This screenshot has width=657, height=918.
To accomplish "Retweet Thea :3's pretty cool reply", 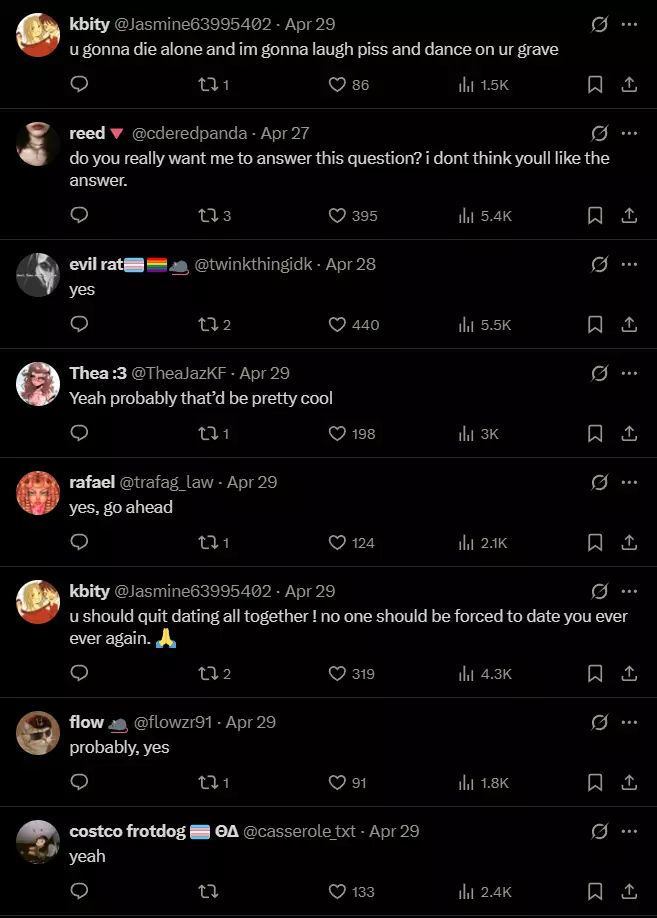I will [x=208, y=433].
